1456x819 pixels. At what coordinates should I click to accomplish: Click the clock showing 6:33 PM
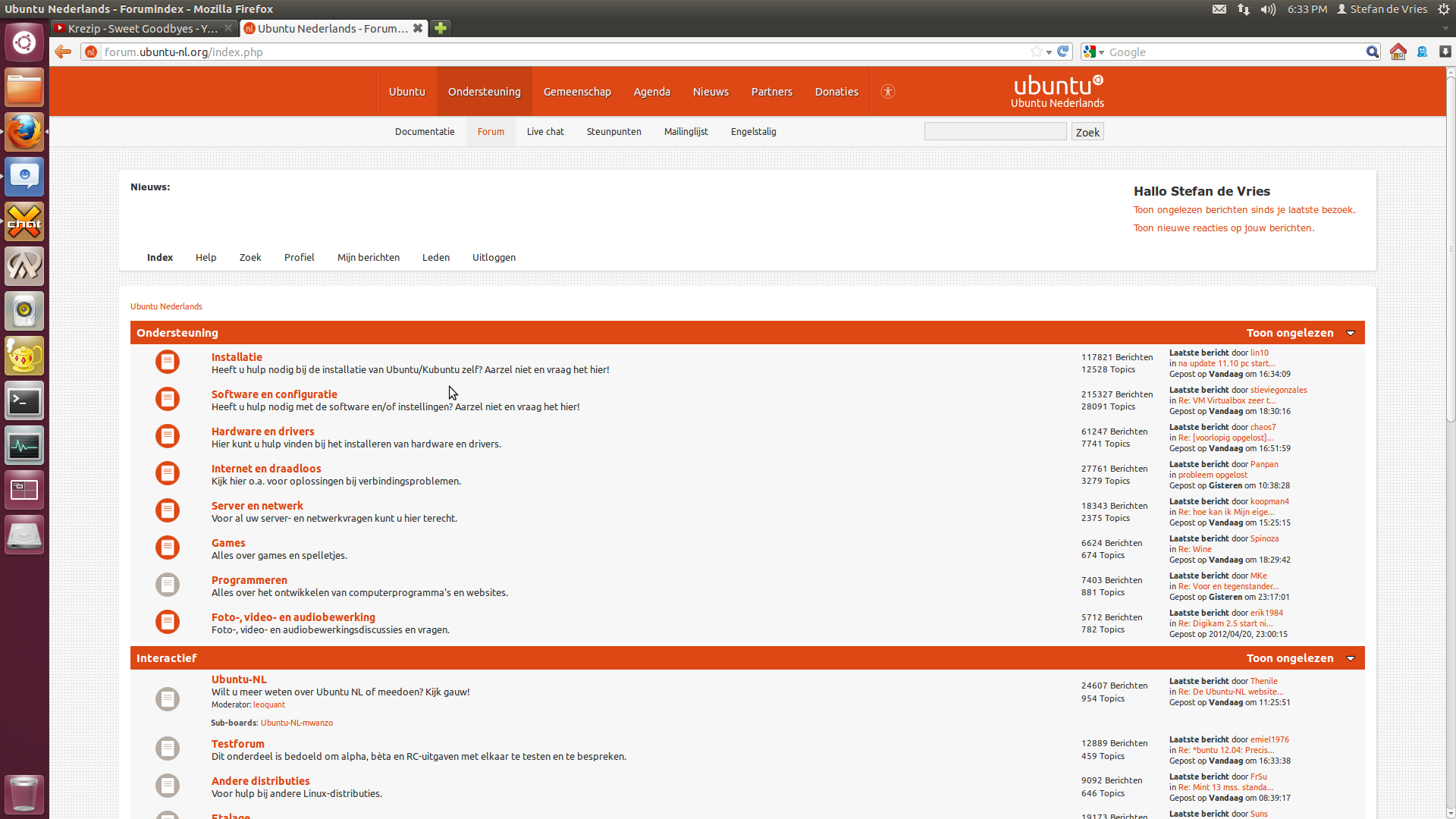1307,9
